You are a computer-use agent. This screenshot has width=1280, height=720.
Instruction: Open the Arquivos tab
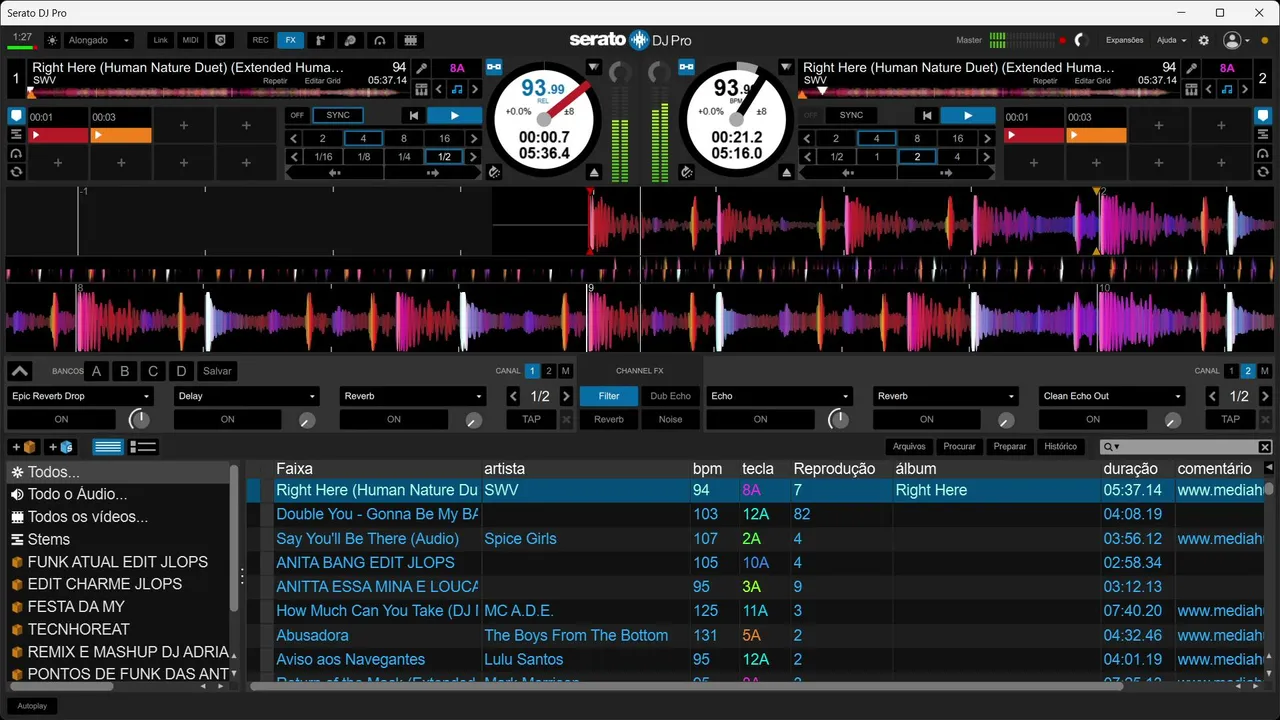coord(909,447)
